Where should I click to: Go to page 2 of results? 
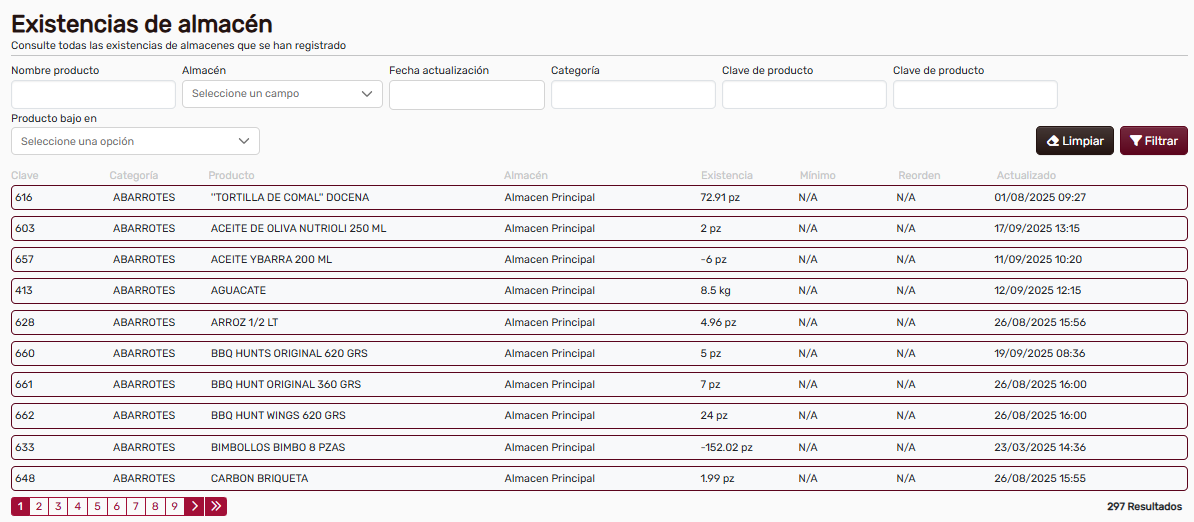(x=39, y=507)
